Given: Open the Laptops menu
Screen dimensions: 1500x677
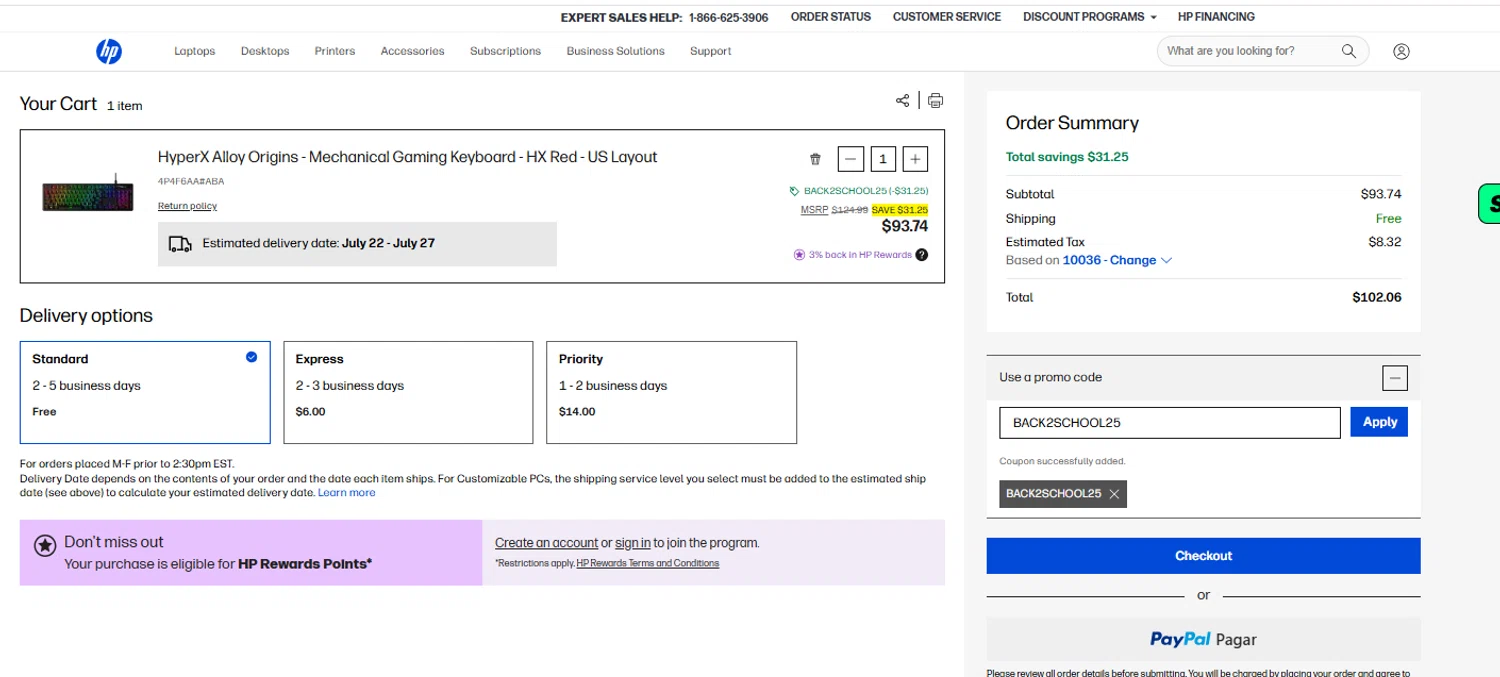Looking at the screenshot, I should [x=195, y=51].
